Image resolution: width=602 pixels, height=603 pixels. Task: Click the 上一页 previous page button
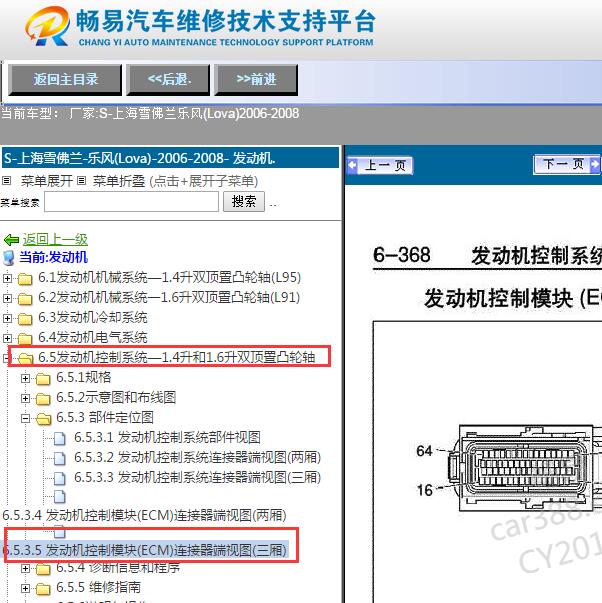coord(380,166)
